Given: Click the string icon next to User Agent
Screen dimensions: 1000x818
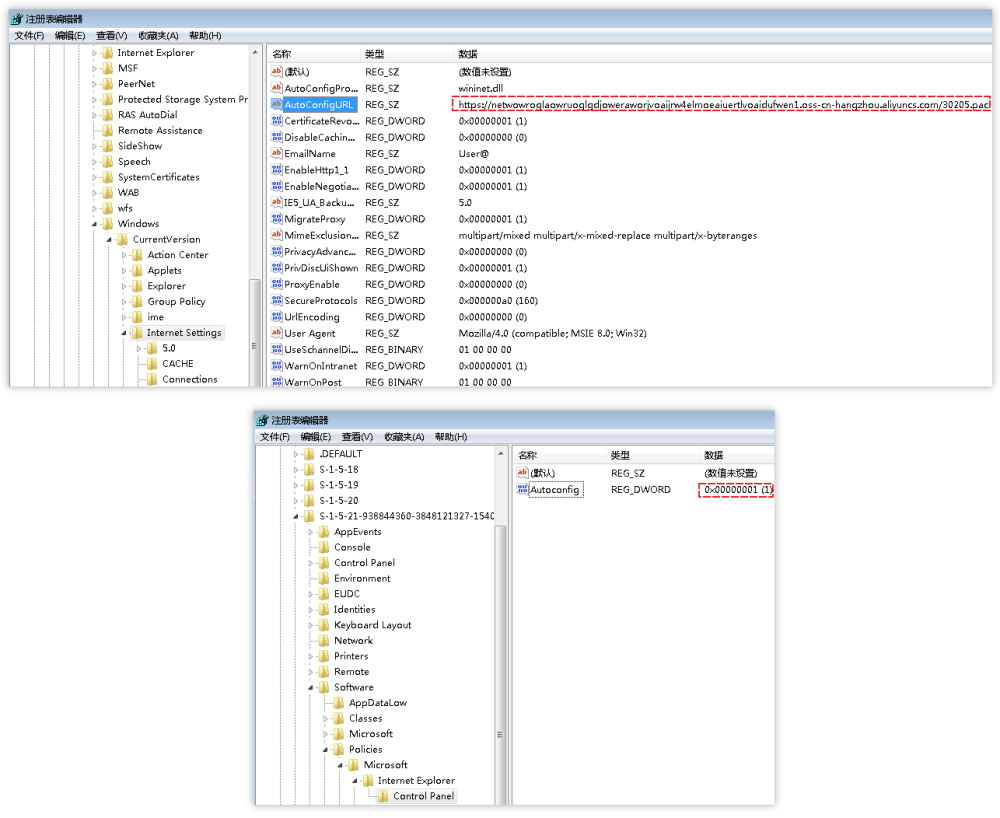Looking at the screenshot, I should tap(277, 333).
